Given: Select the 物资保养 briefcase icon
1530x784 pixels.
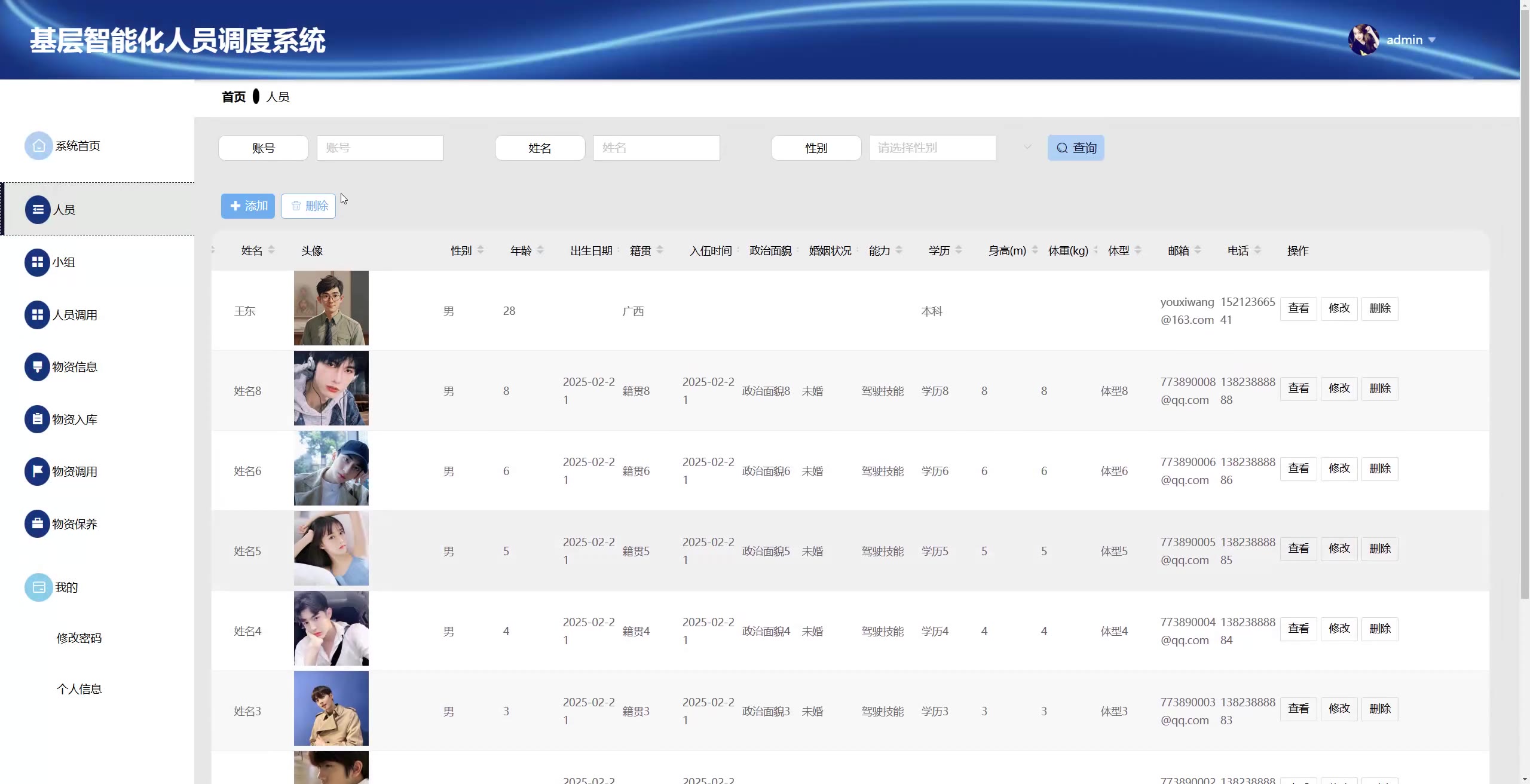Looking at the screenshot, I should (x=37, y=524).
